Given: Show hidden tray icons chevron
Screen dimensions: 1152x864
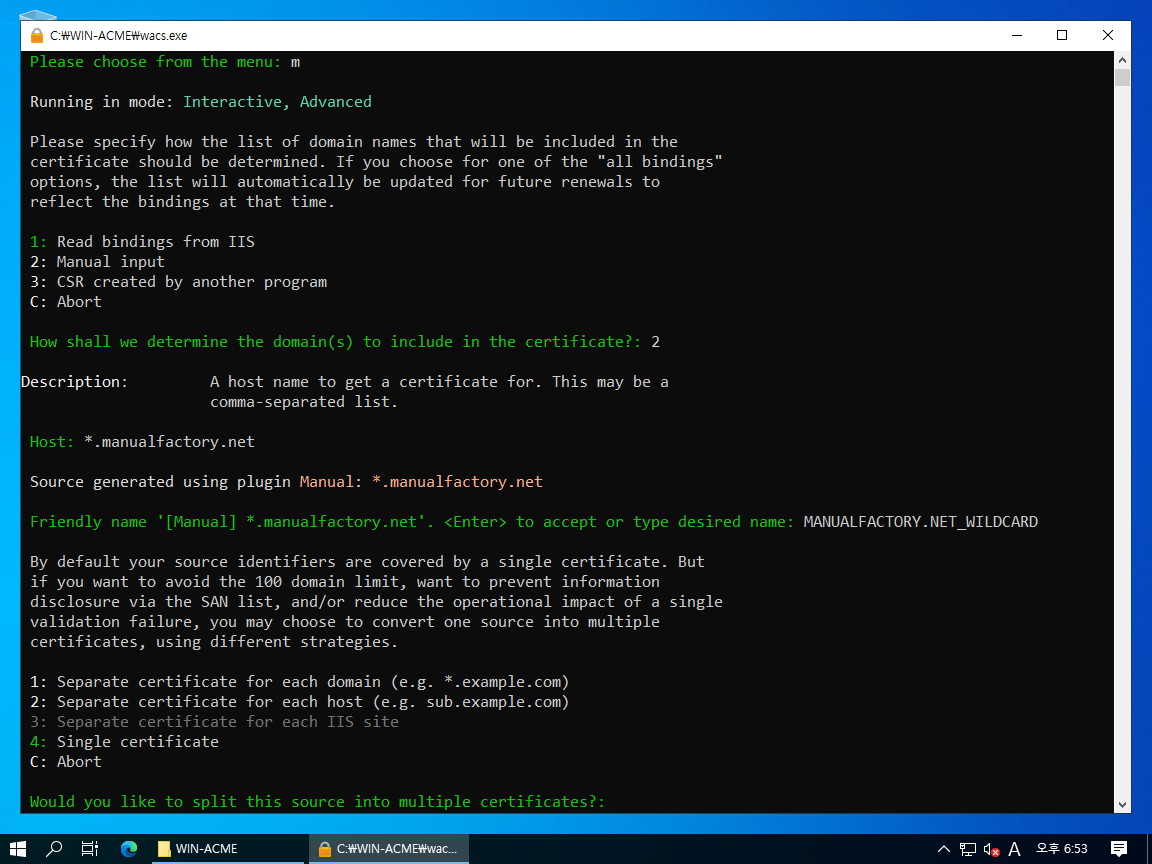Looking at the screenshot, I should tap(943, 849).
